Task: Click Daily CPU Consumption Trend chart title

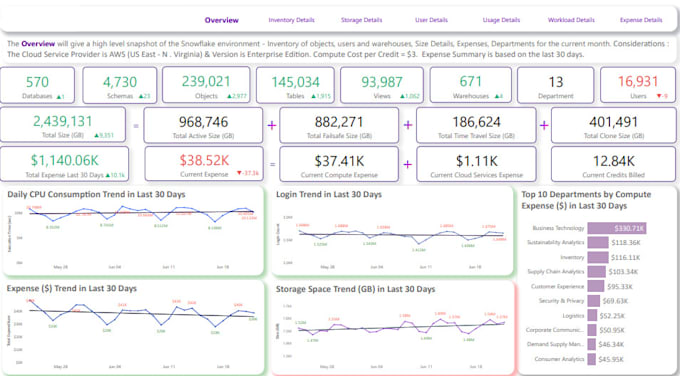Action: (96, 195)
